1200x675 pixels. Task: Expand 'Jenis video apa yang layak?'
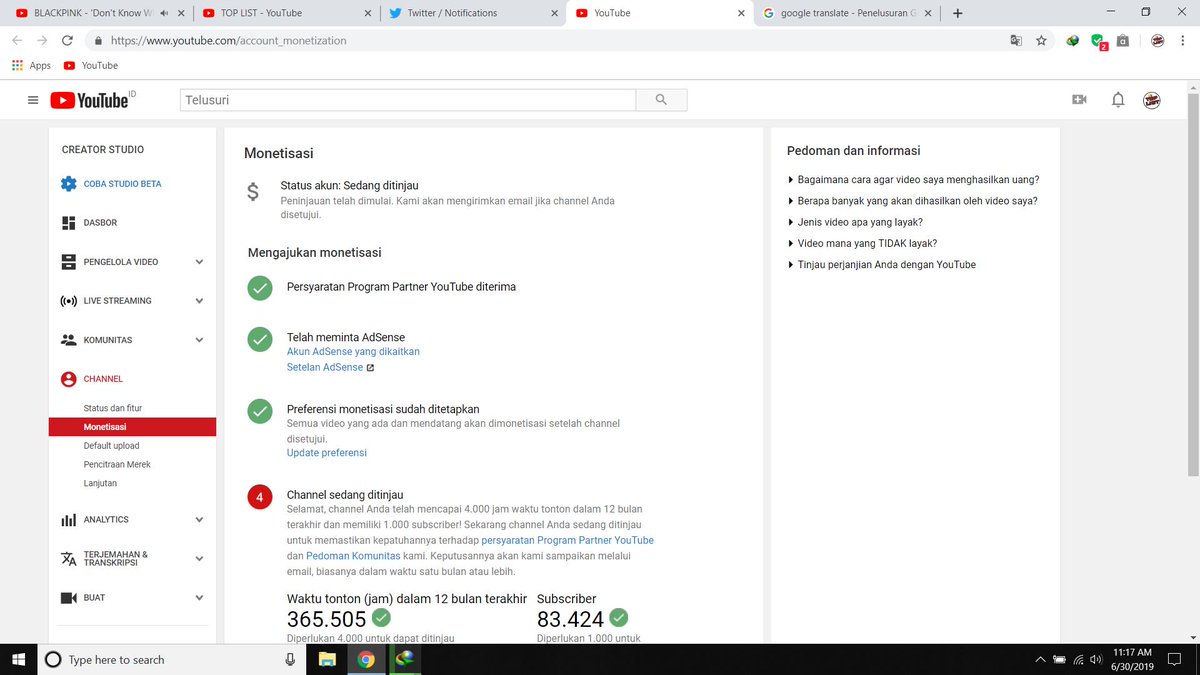(x=855, y=222)
